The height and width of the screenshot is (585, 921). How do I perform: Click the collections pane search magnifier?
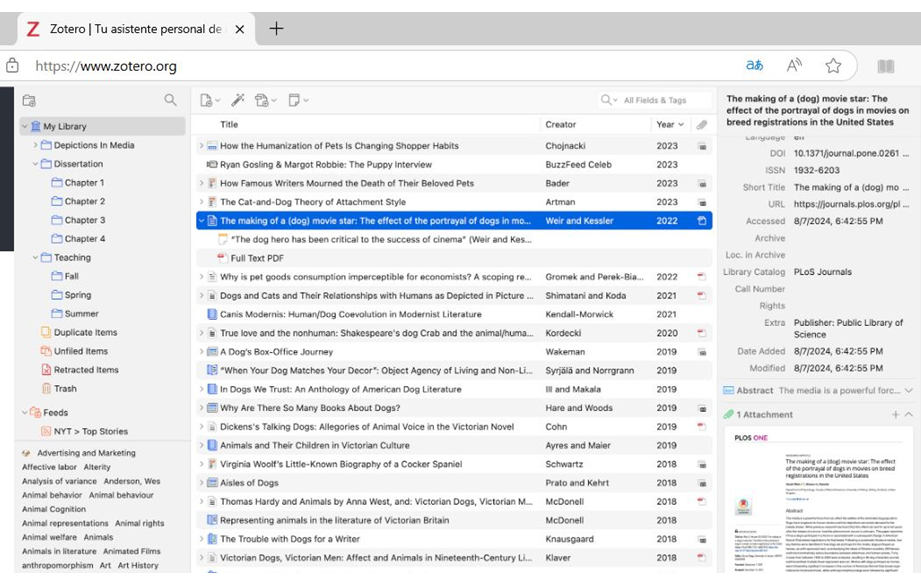click(x=170, y=100)
